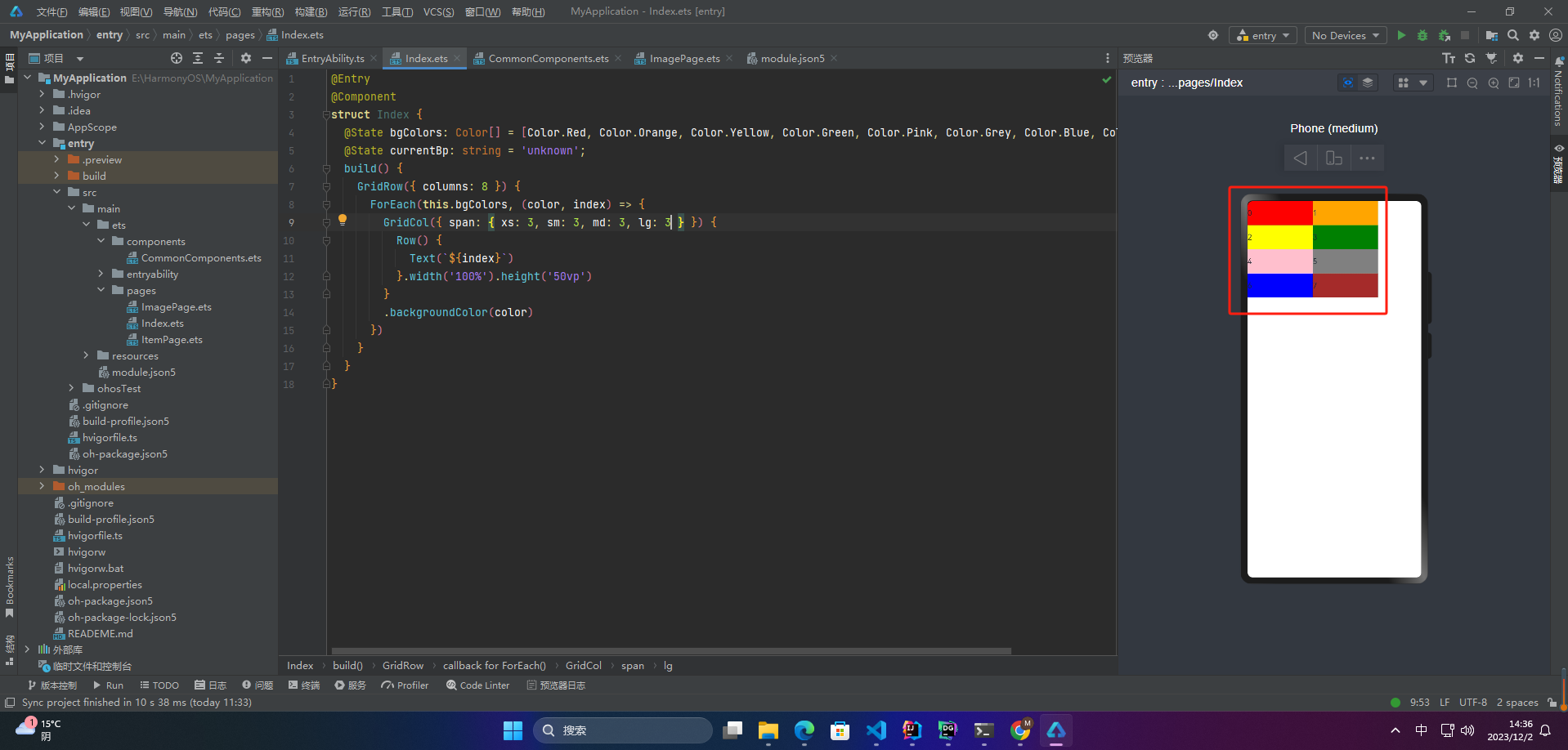Click the frame crop icon in previewer toolbar
Screen dimensions: 1568x750
tap(1452, 83)
